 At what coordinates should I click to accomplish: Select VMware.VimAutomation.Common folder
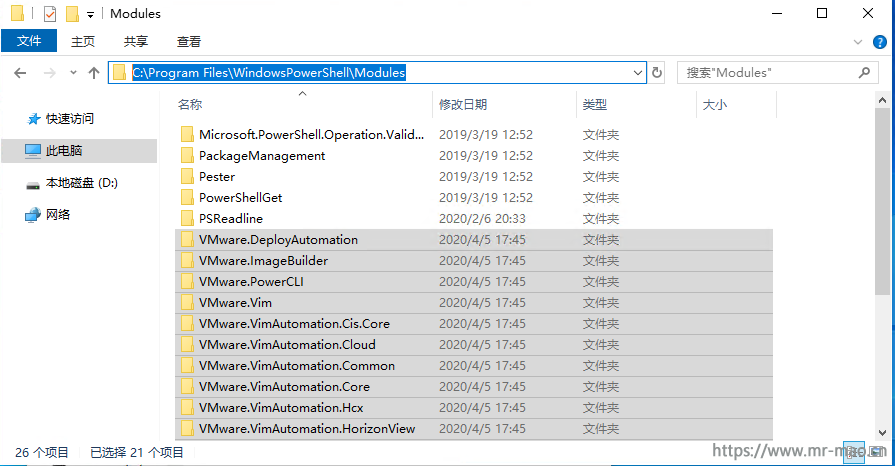click(x=474, y=365)
